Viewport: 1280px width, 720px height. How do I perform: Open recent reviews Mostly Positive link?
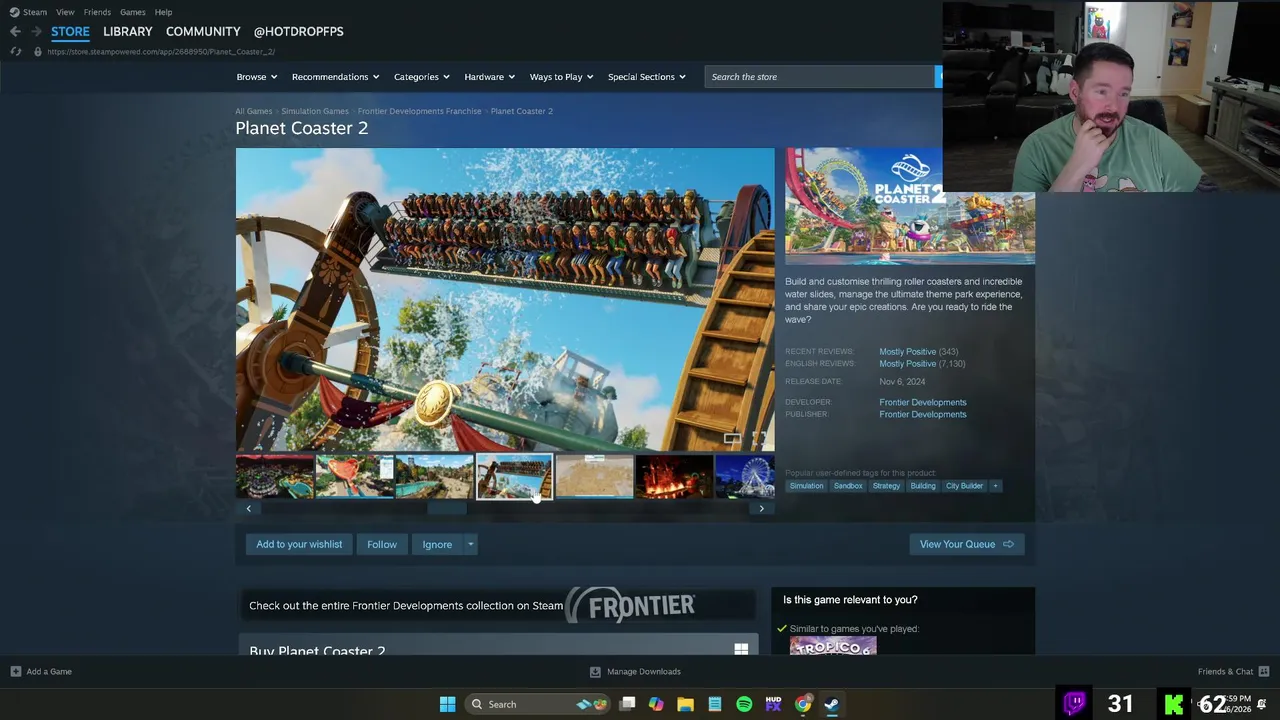(x=907, y=351)
